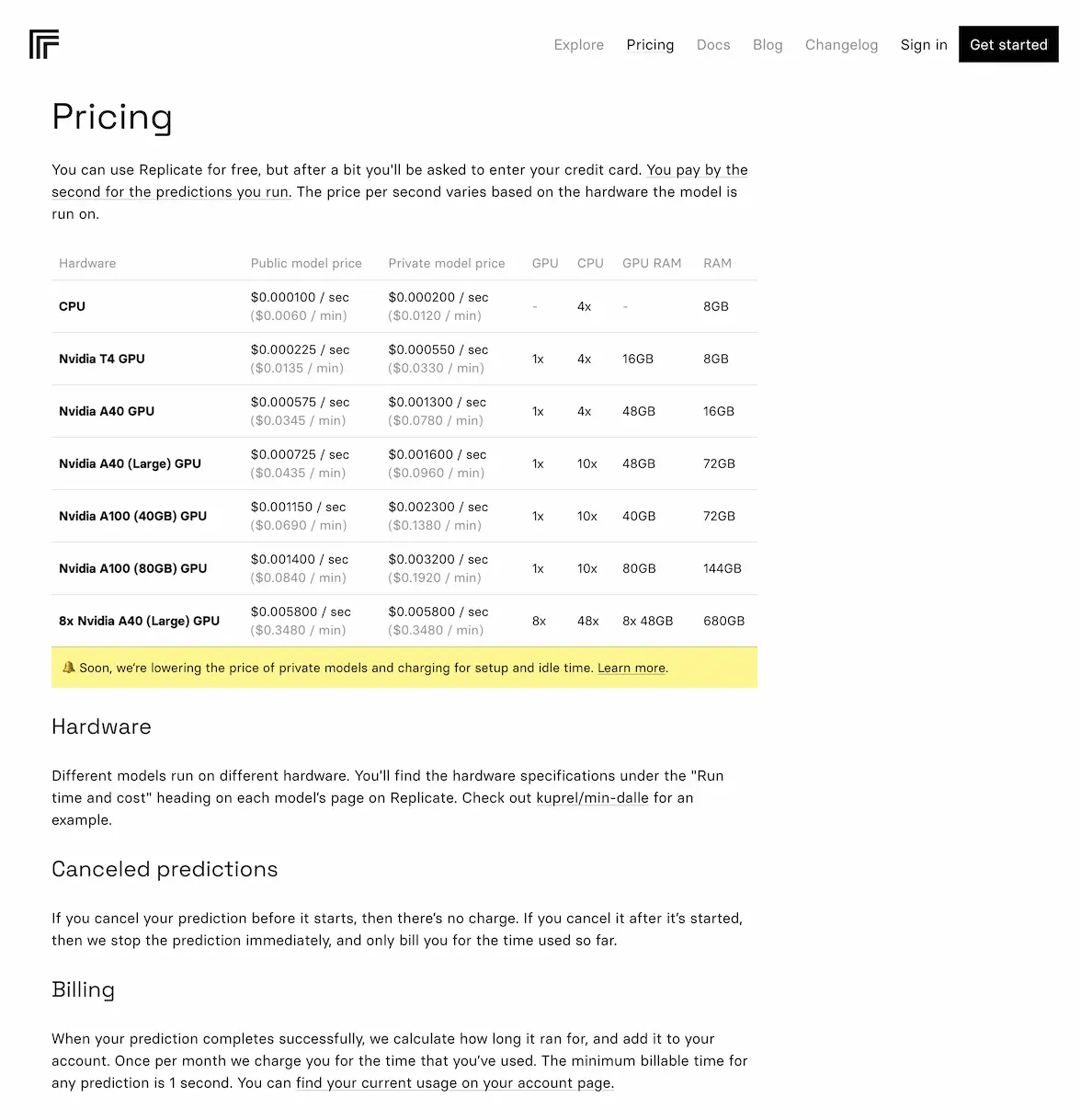Click the Nvidia A40 (Large) GPU row label
Viewport: 1081px width, 1120px height.
(130, 463)
